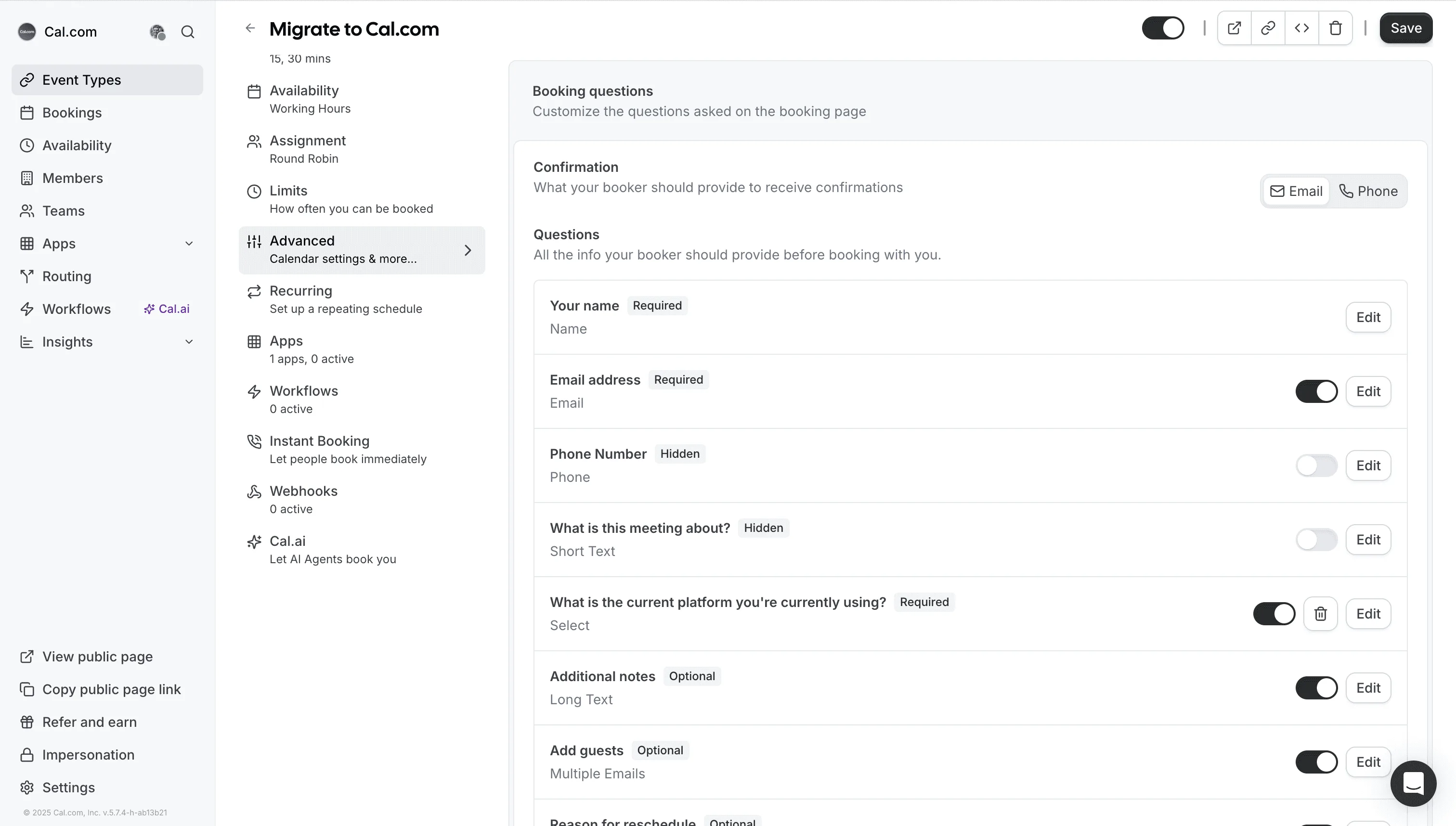Click the Cal.com version text in the footer
The image size is (1456, 826).
coord(95,813)
